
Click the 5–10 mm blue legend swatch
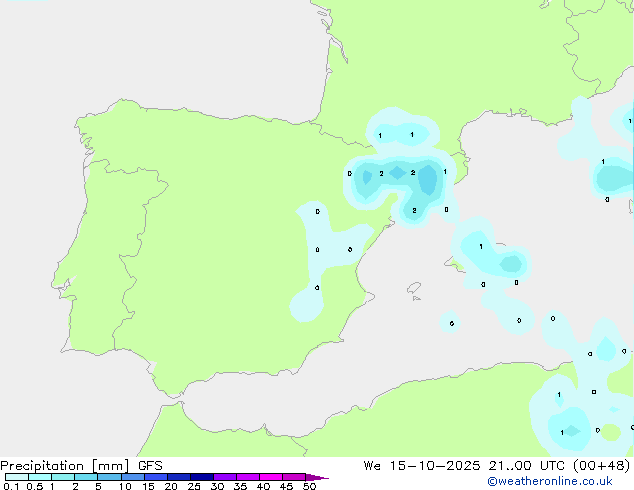[110, 477]
